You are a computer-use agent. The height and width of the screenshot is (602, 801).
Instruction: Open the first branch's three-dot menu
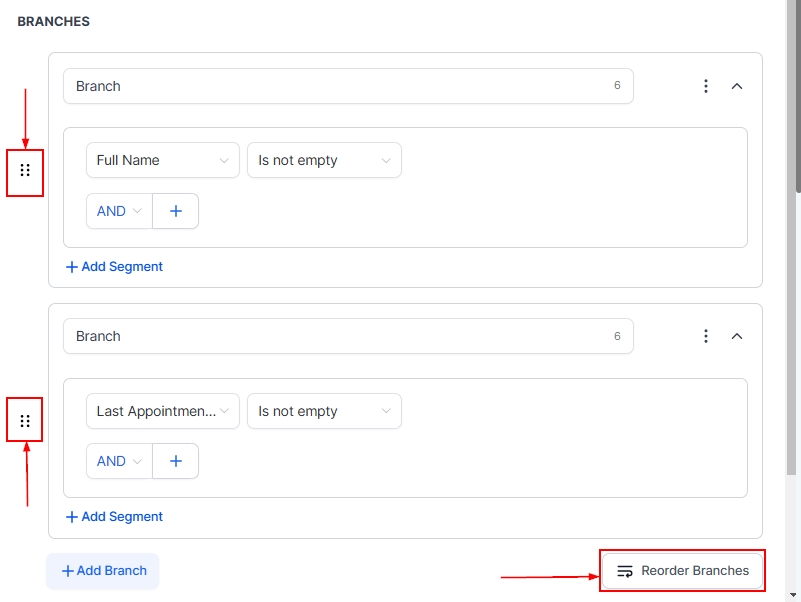coord(706,86)
